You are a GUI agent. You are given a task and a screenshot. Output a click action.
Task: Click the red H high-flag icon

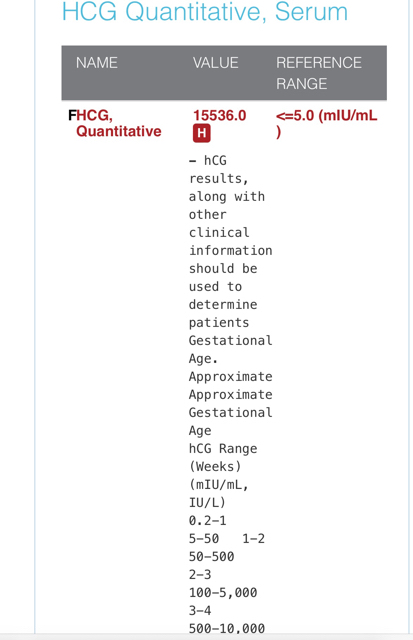tap(202, 133)
